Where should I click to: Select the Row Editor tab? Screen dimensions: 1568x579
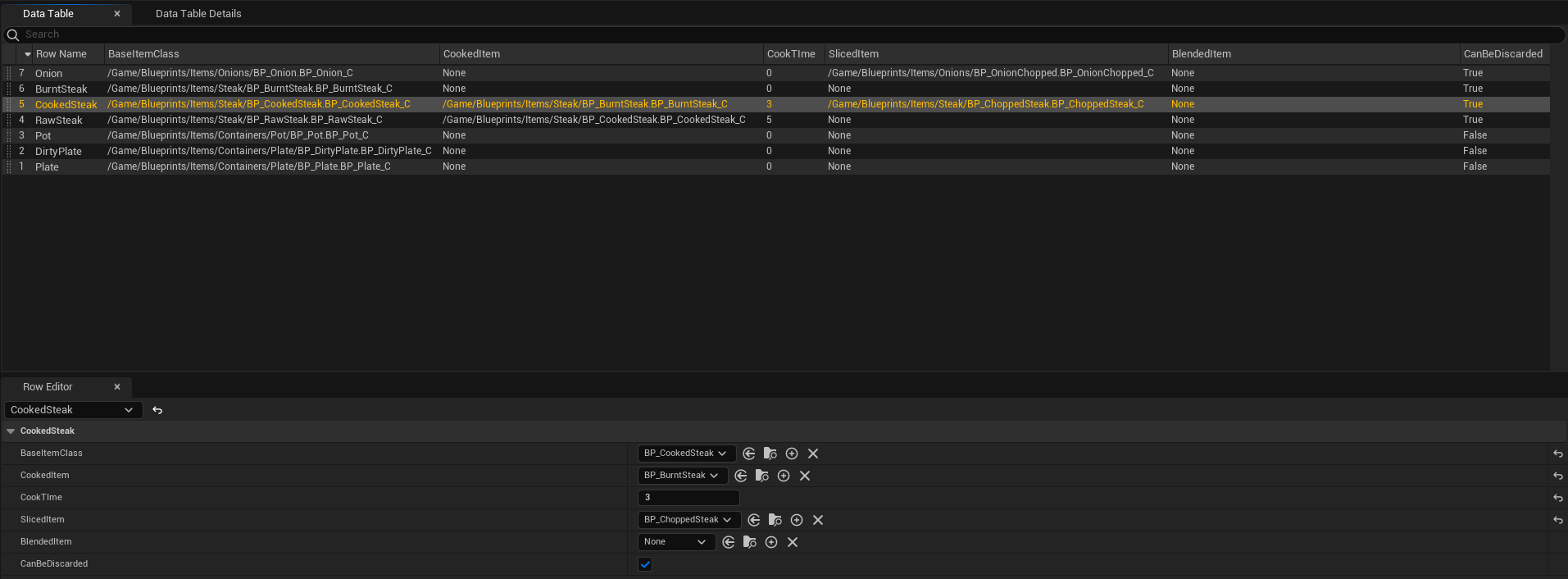48,387
